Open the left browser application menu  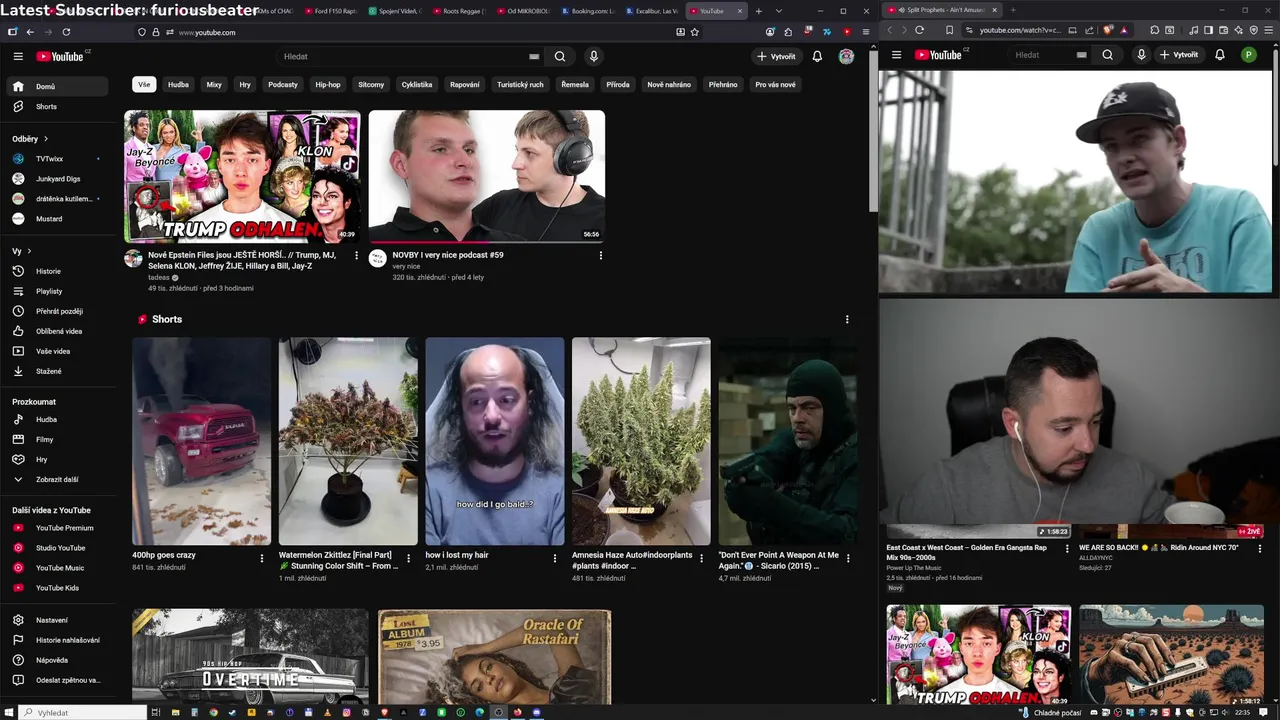pos(867,32)
